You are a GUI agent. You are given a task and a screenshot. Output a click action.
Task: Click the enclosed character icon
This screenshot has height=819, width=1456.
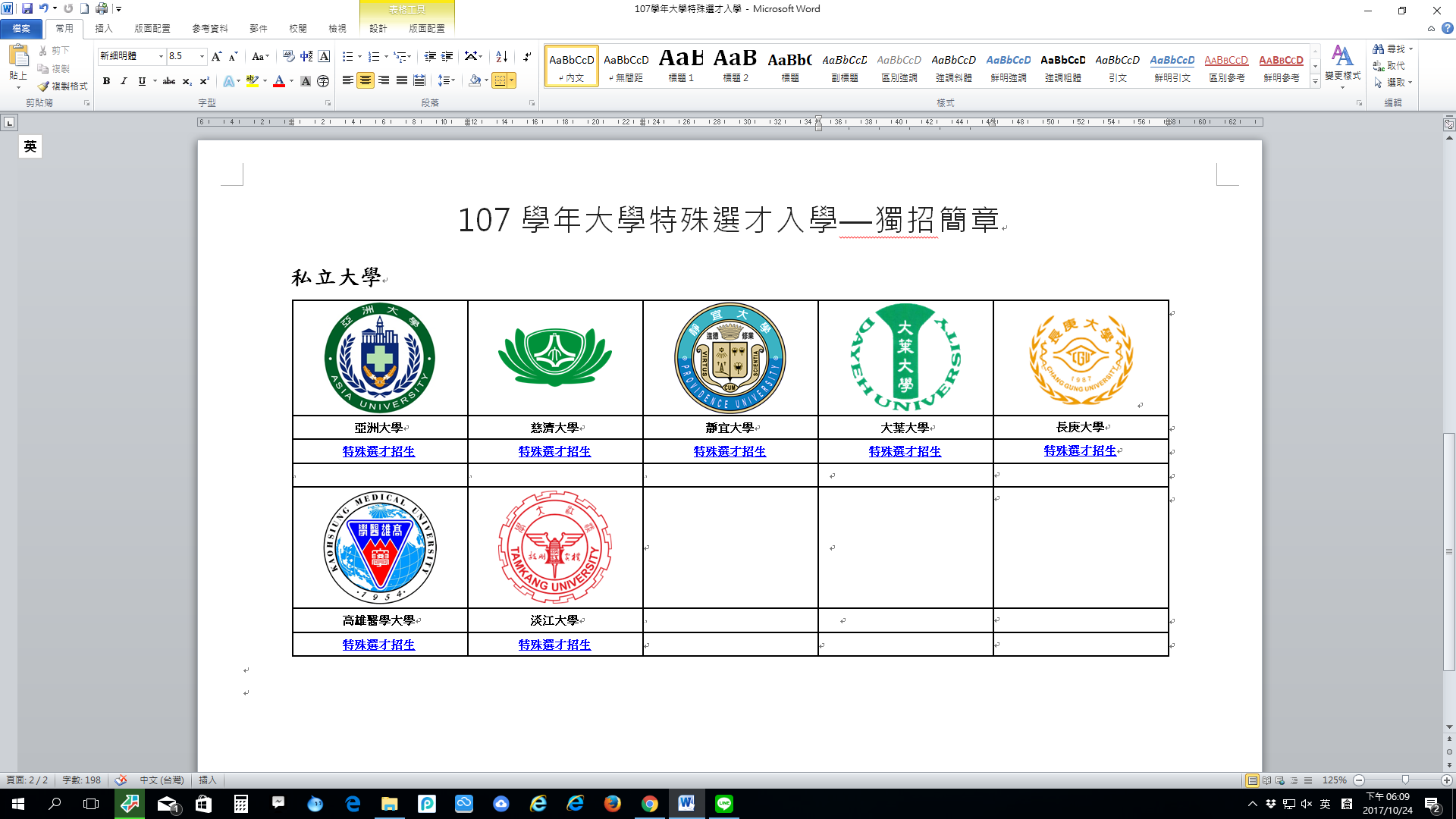pyautogui.click(x=323, y=81)
